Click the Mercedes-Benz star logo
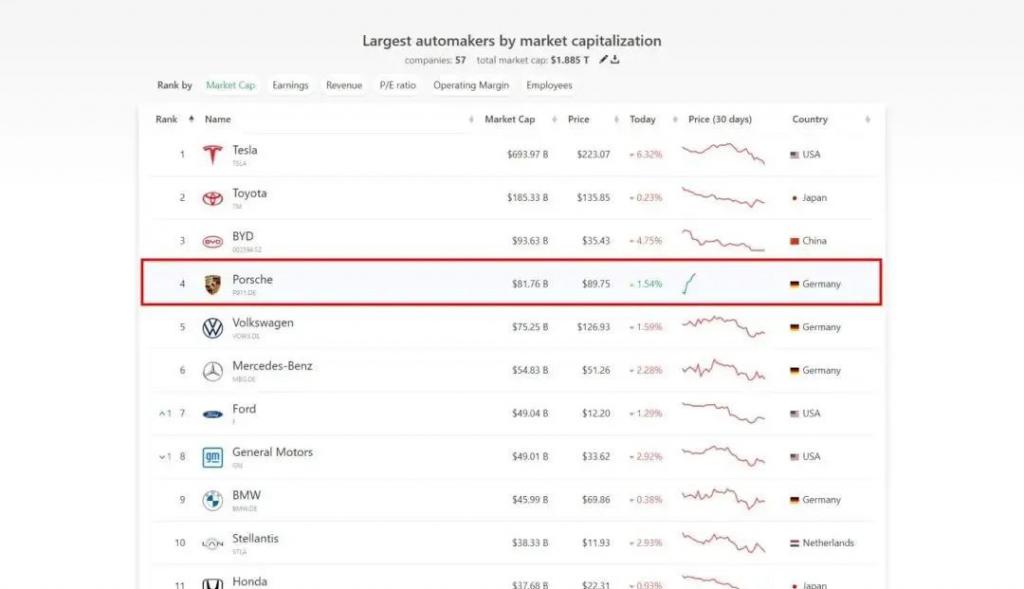Image resolution: width=1024 pixels, height=589 pixels. (x=212, y=371)
